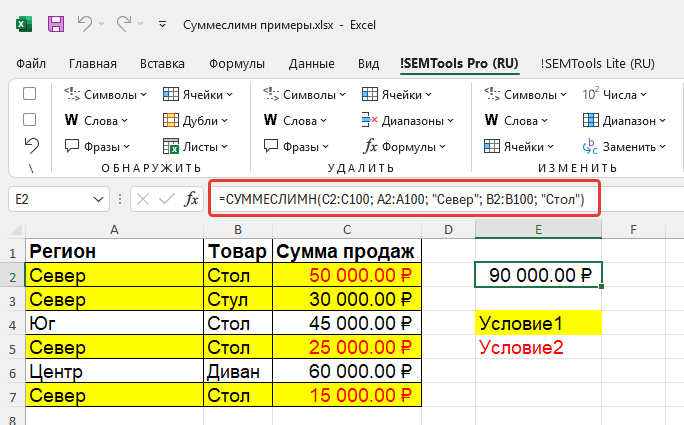Select the Условие2 cell
The width and height of the screenshot is (684, 425).
point(538,347)
